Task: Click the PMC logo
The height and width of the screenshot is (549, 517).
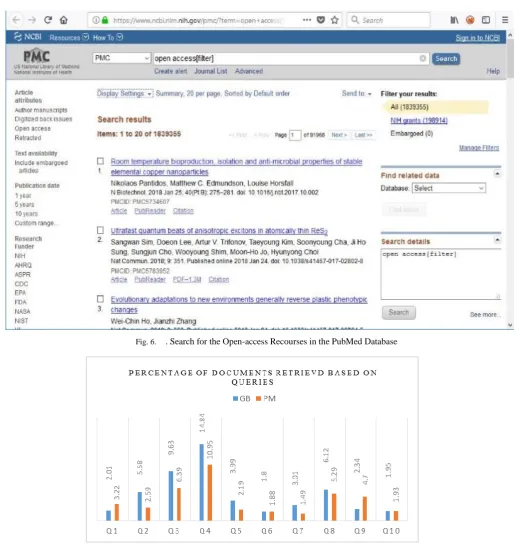Action: [x=37, y=56]
